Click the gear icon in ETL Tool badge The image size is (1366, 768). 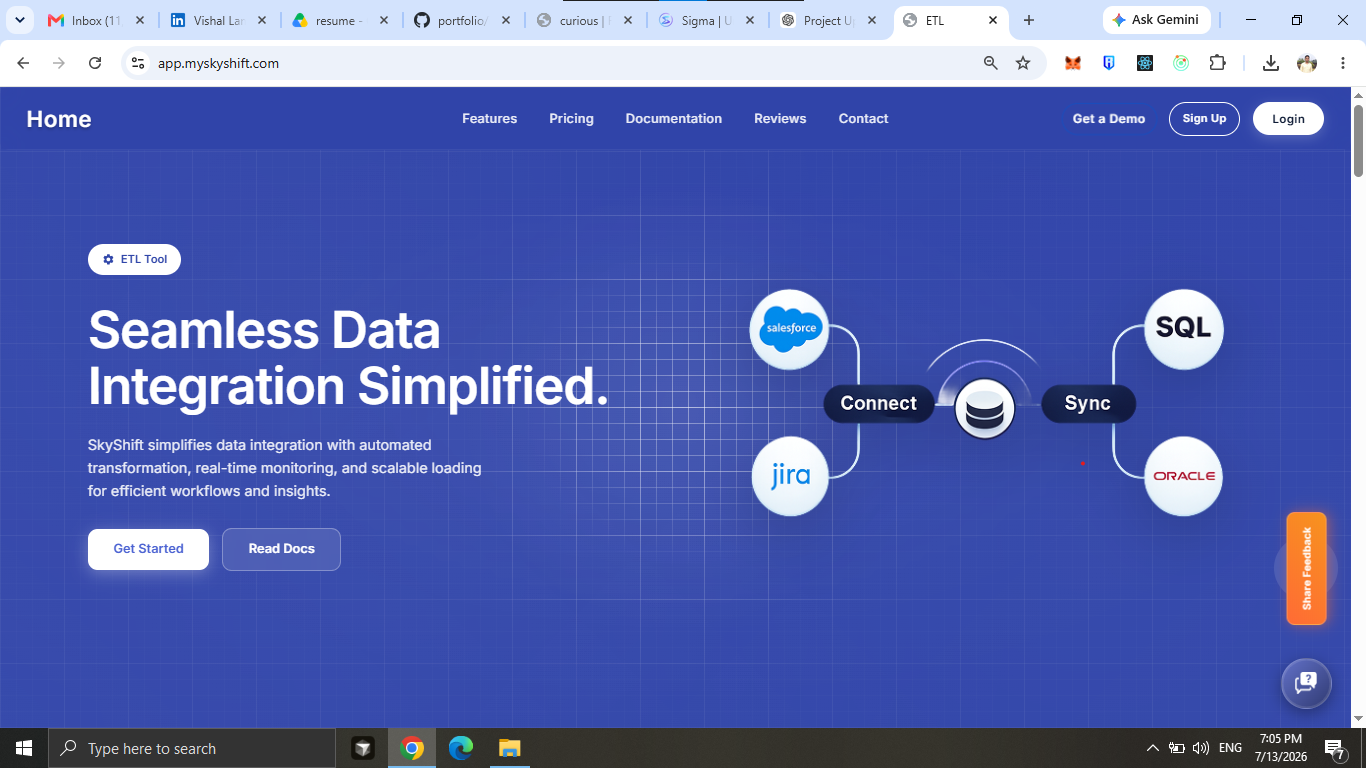(x=108, y=259)
